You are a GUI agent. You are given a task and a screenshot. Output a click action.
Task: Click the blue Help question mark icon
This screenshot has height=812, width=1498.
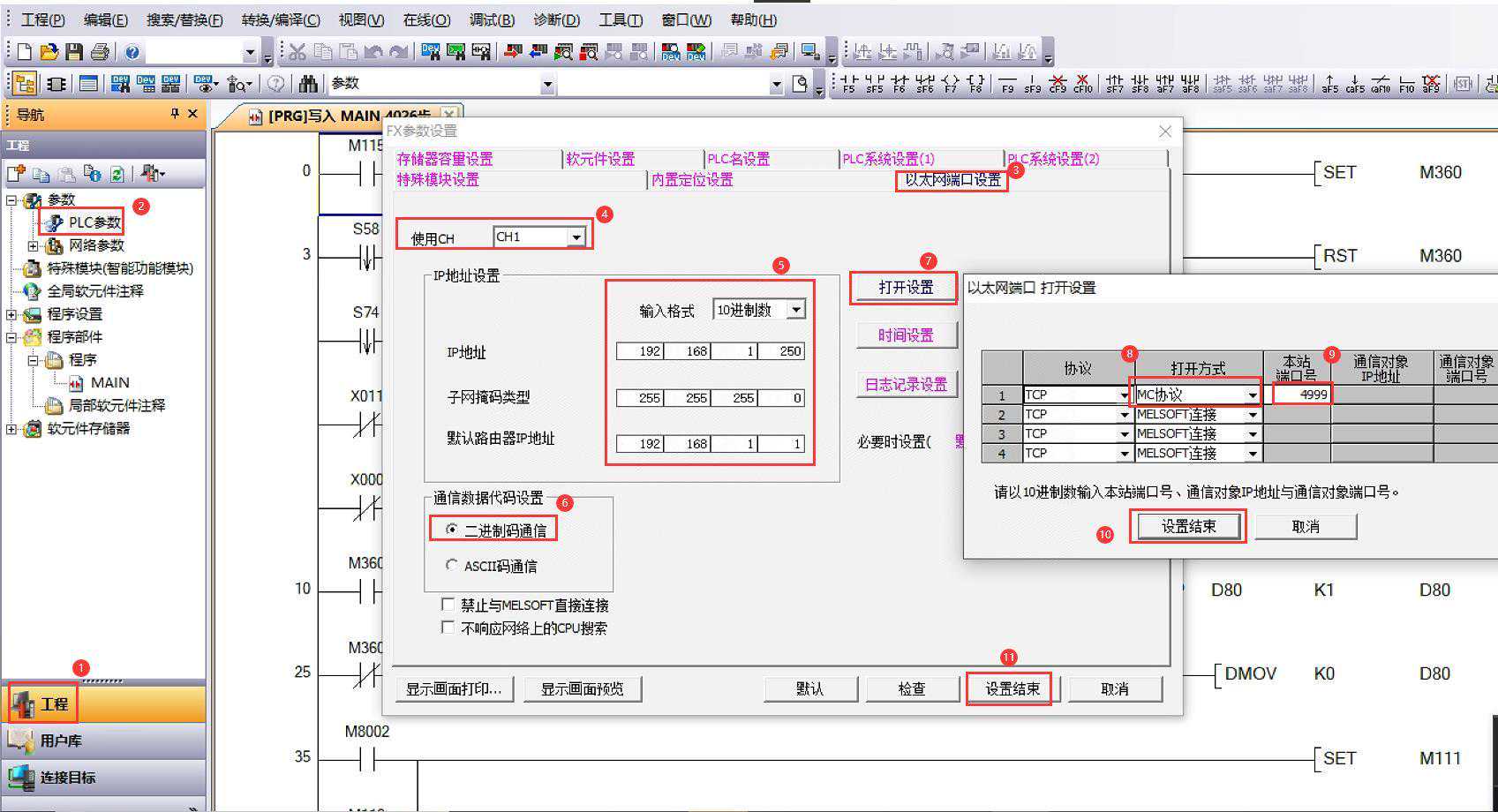coord(132,52)
